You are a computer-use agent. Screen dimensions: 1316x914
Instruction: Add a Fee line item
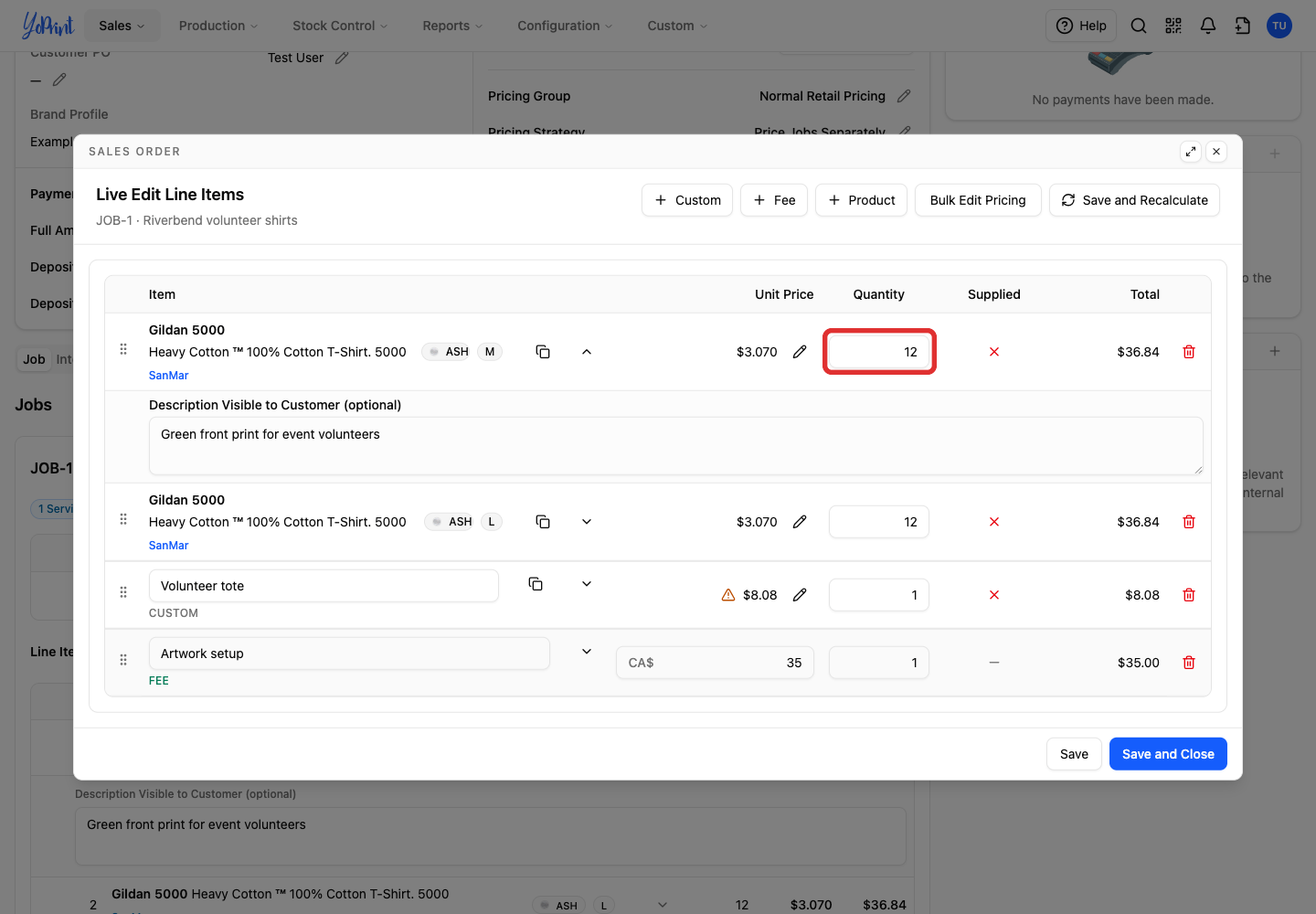774,200
